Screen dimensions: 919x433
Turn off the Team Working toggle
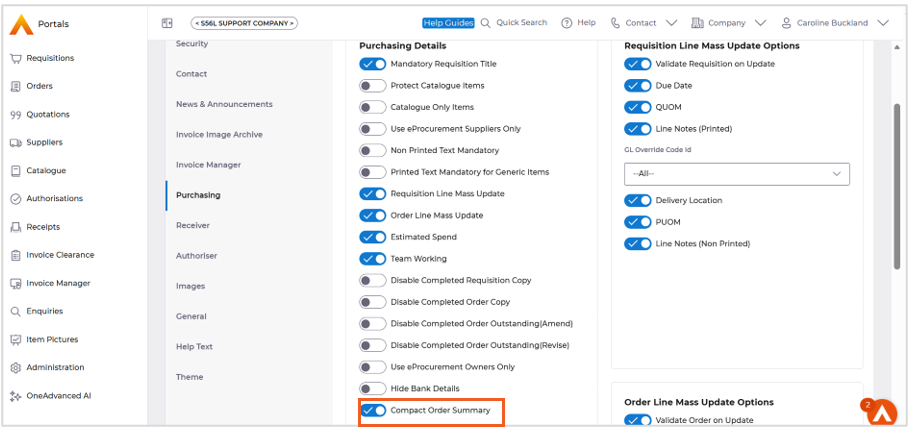(373, 259)
